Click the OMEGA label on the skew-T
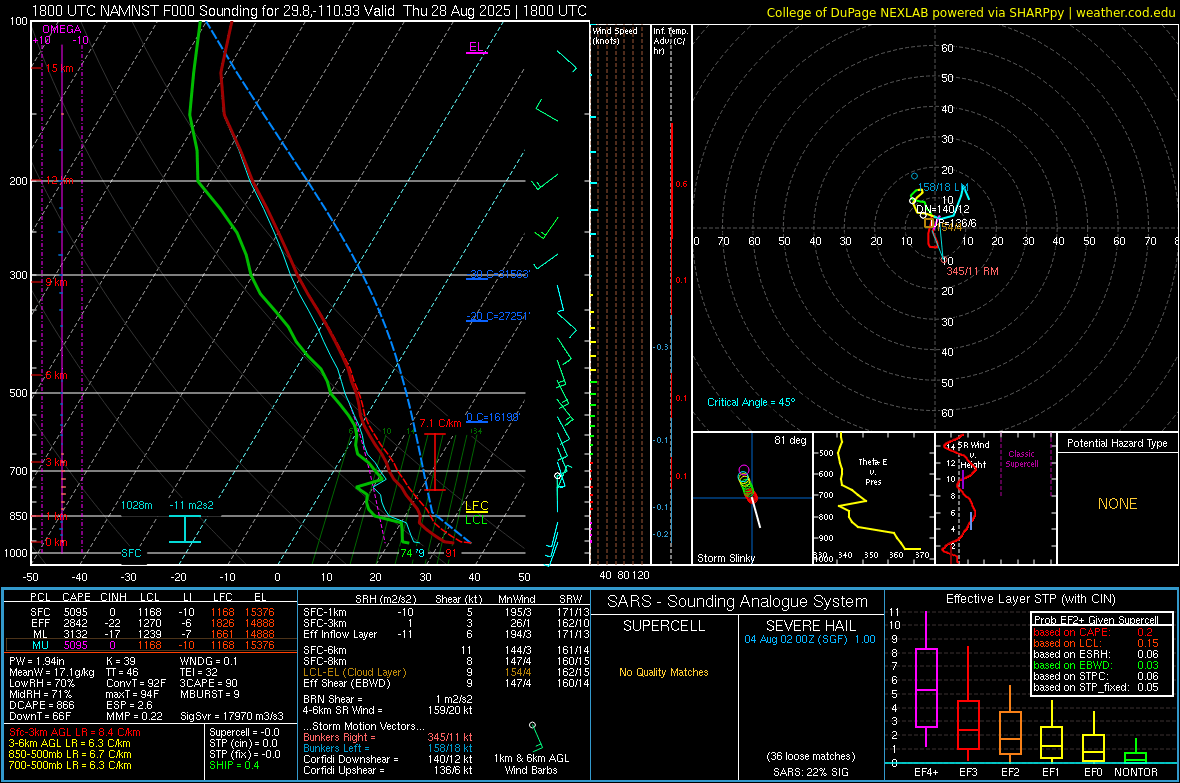This screenshot has width=1180, height=783. 61,29
